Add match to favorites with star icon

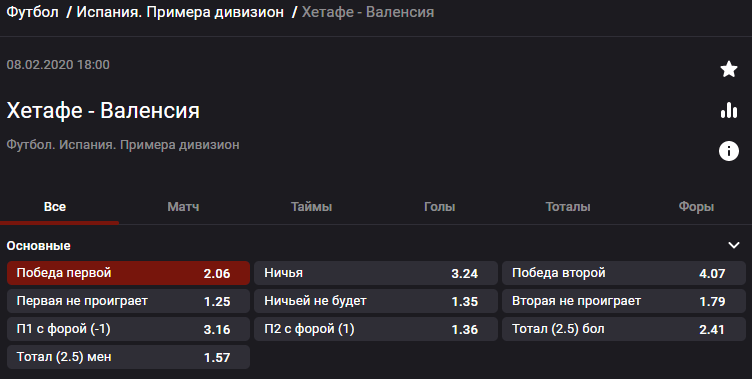tap(728, 70)
